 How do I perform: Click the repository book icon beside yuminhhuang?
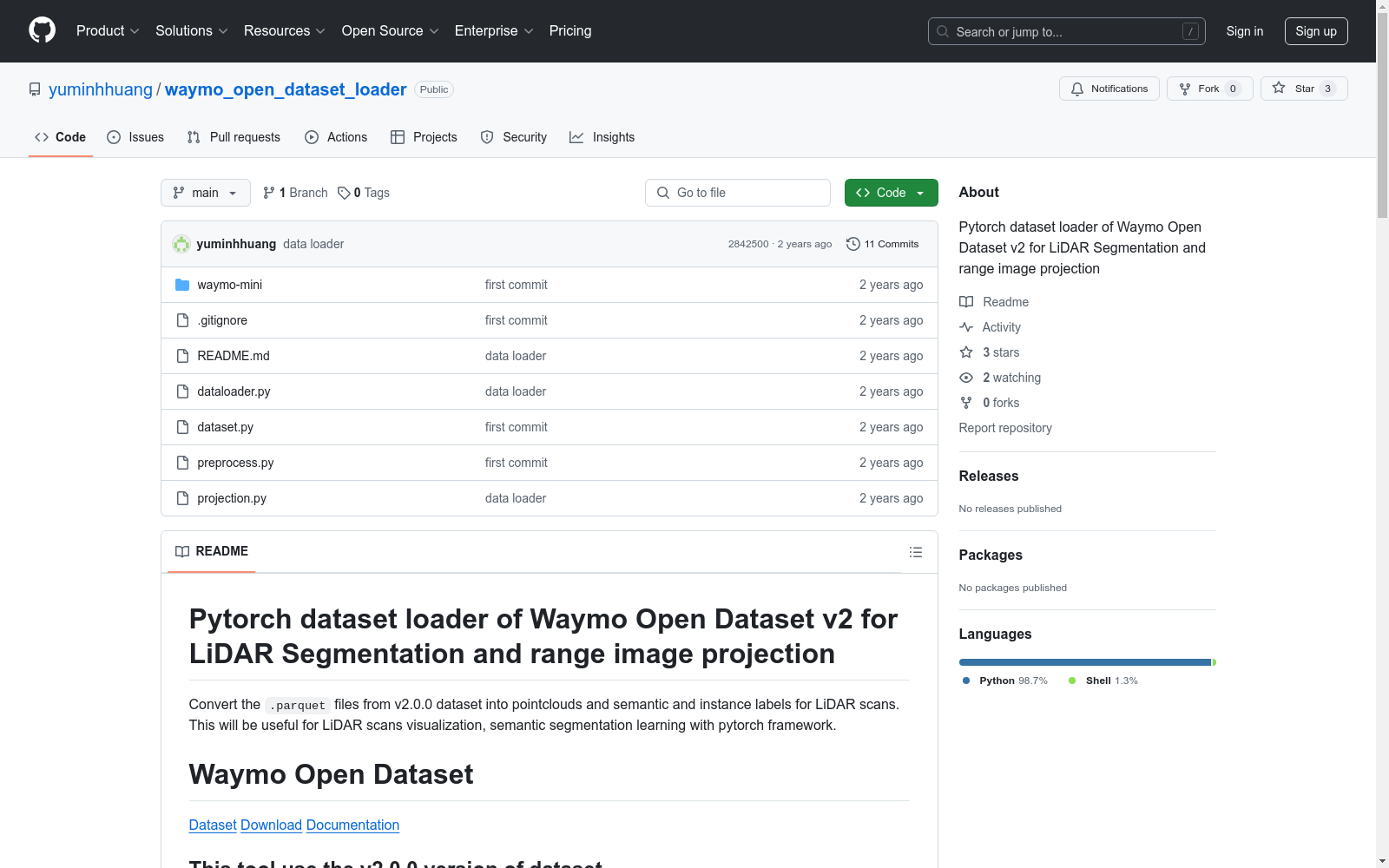point(35,89)
